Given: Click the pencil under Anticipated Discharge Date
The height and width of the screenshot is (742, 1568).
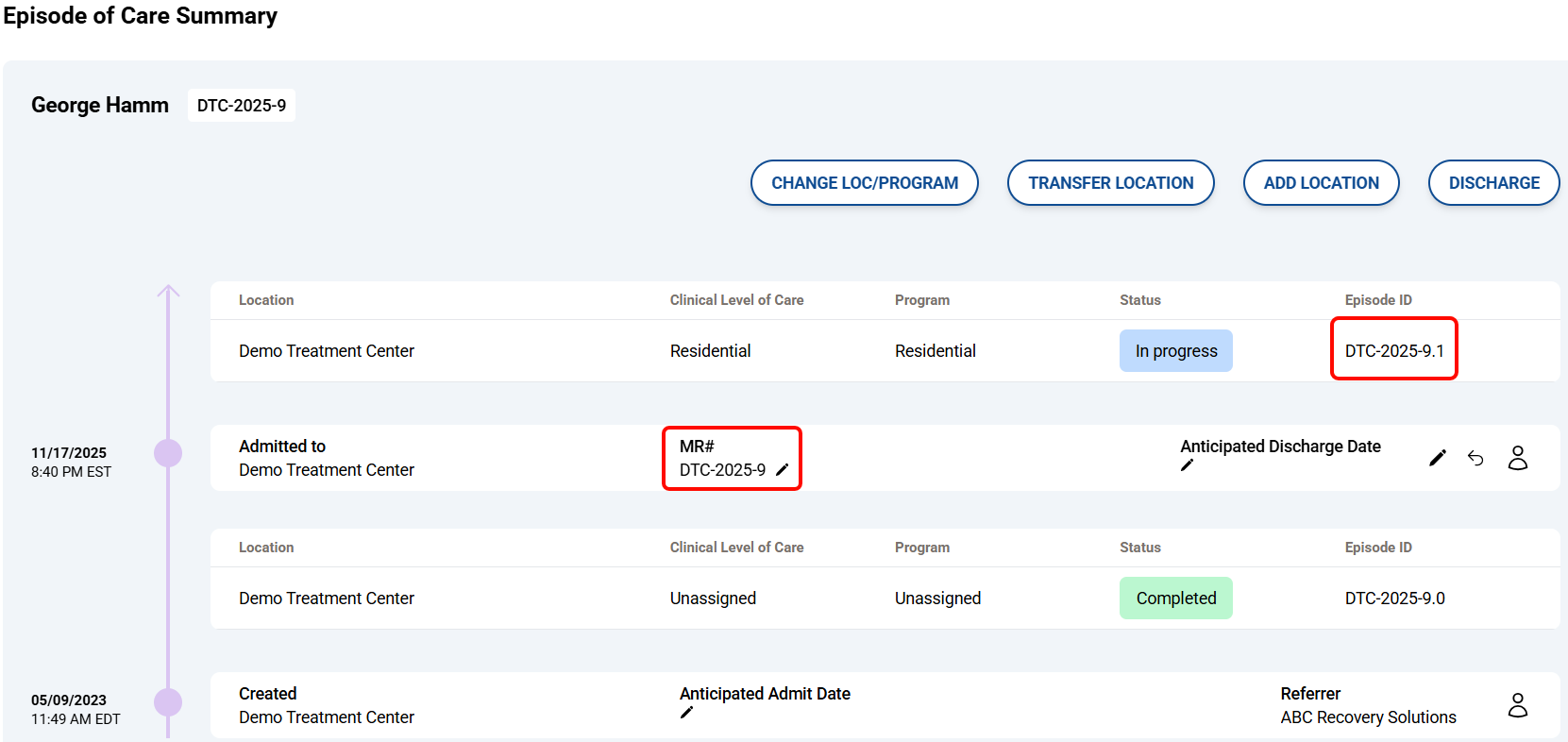Looking at the screenshot, I should pos(1187,465).
